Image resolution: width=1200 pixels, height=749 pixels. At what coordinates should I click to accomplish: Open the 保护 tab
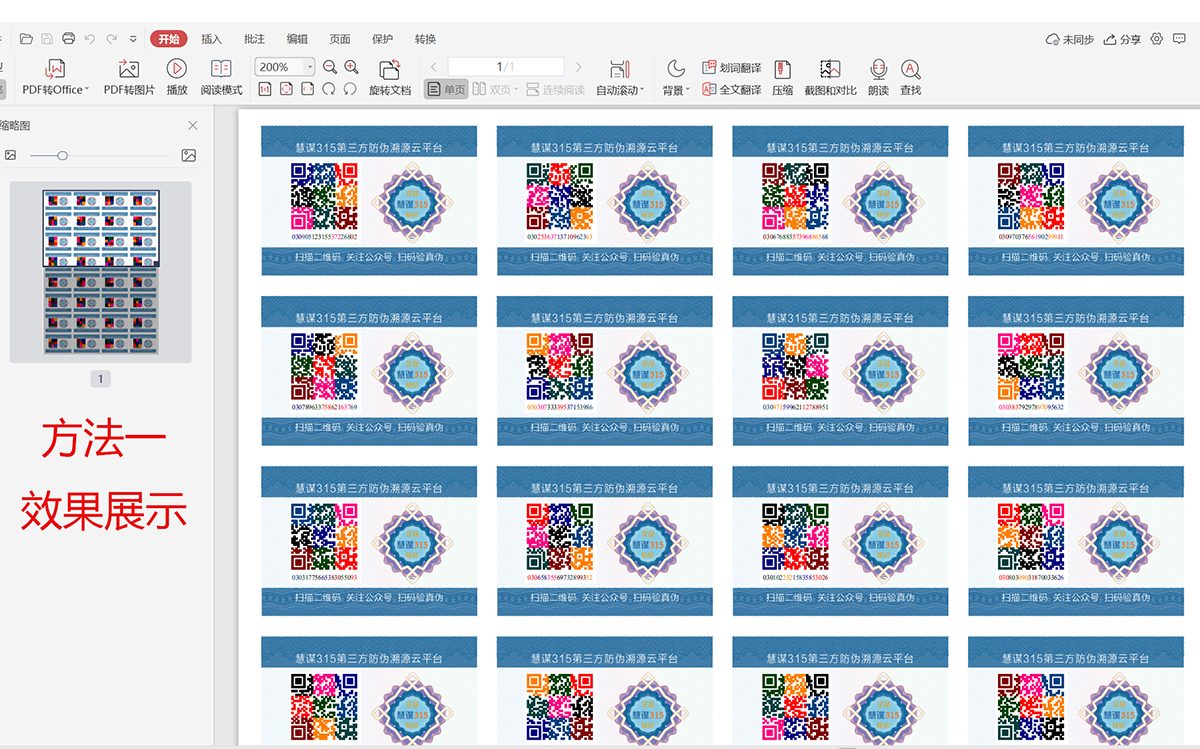click(x=383, y=39)
